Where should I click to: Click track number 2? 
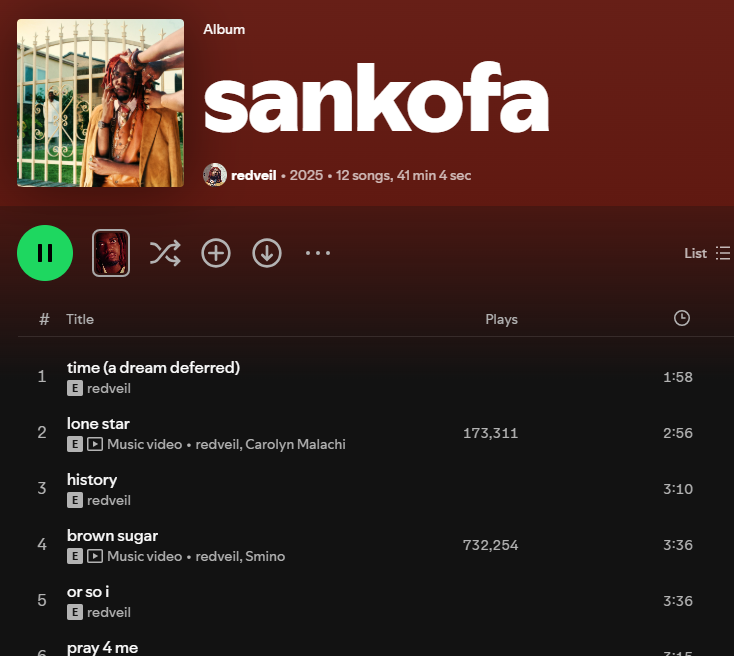[x=42, y=432]
